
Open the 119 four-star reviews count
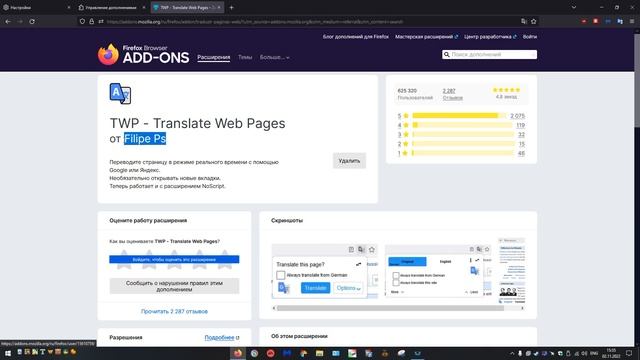(520, 125)
